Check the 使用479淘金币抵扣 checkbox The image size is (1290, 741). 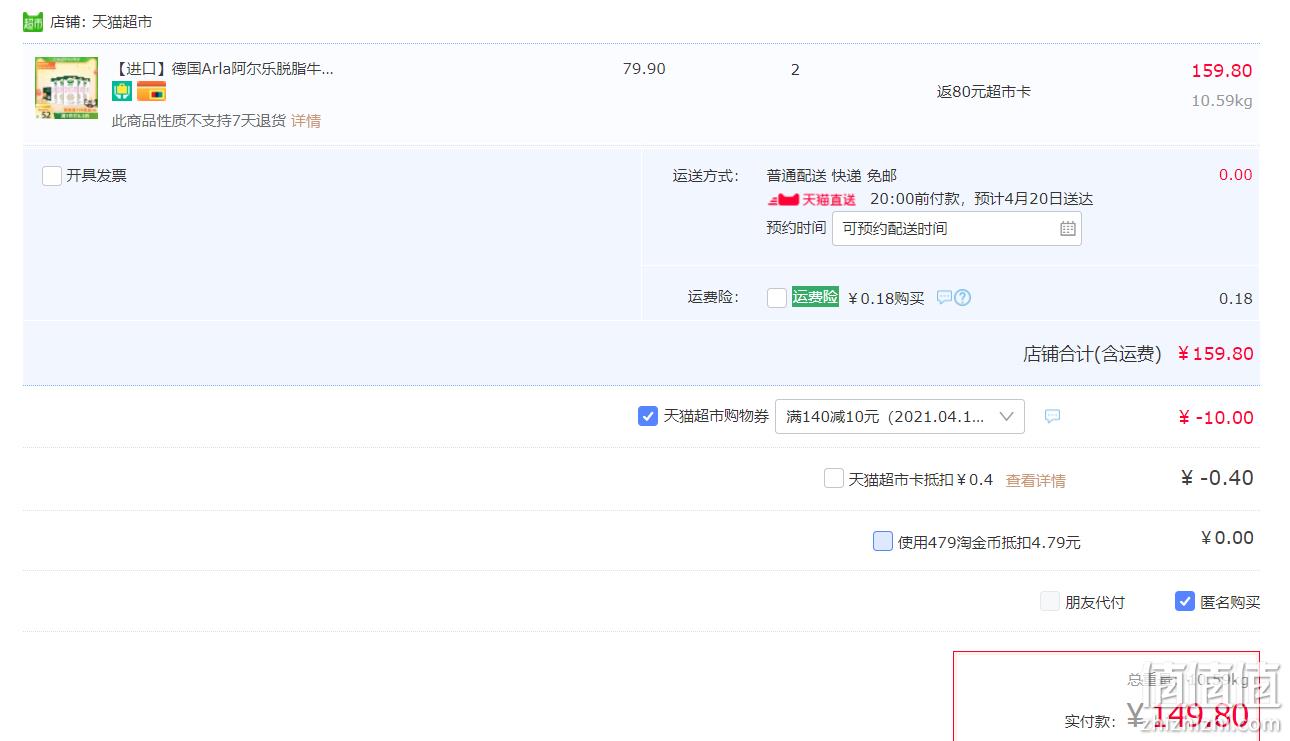(x=883, y=541)
